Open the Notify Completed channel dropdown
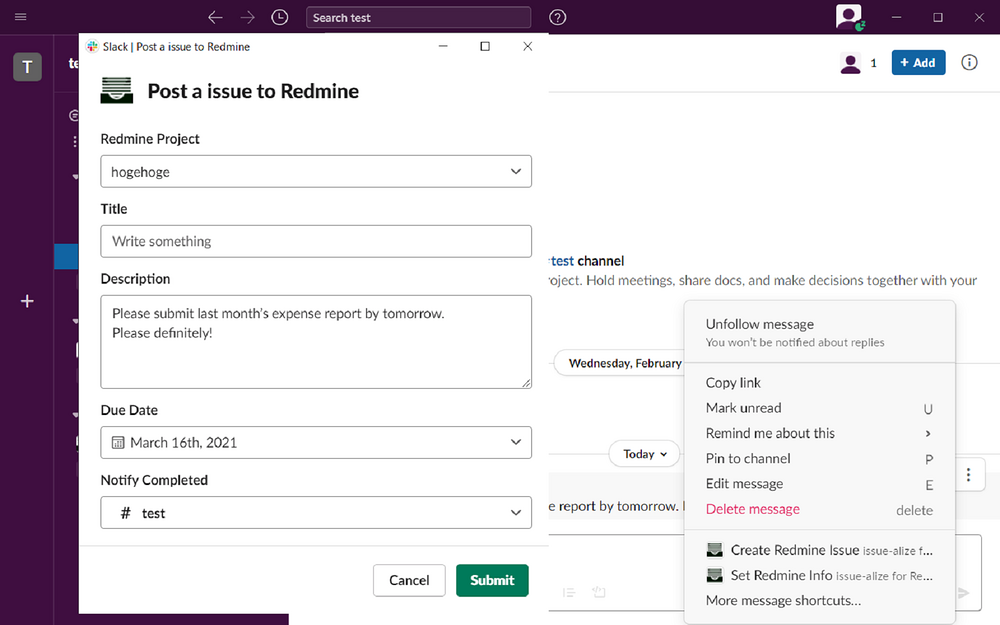Screen dimensions: 1000x625 [x=316, y=513]
